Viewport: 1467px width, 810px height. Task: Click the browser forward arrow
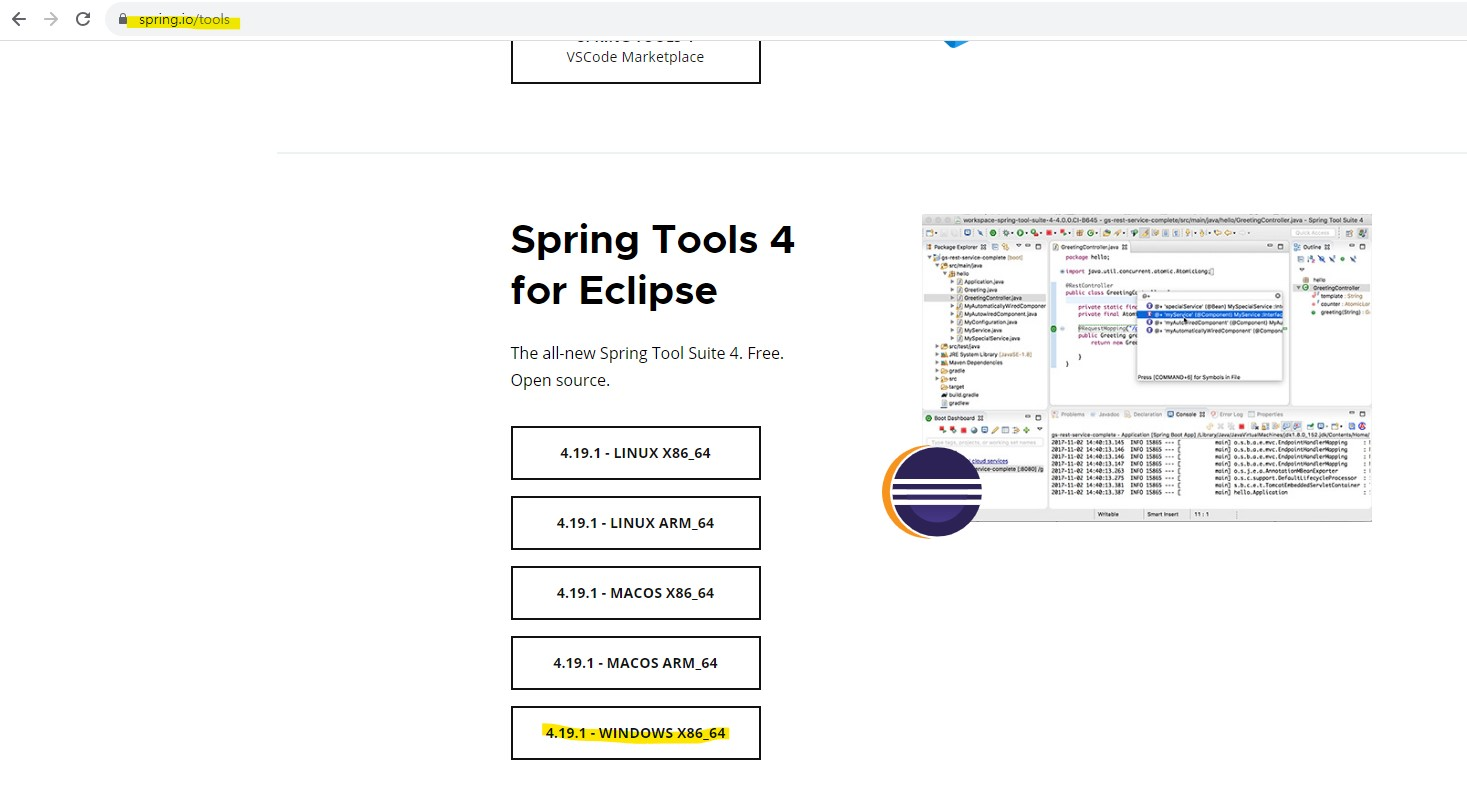51,19
